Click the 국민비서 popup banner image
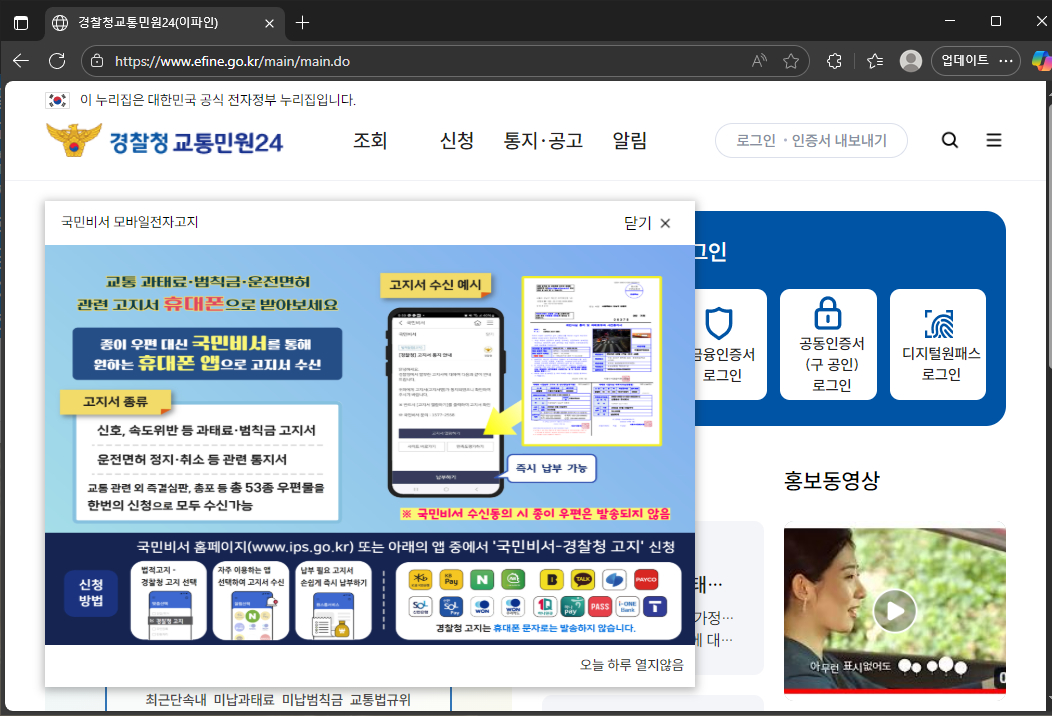The height and width of the screenshot is (716, 1052). click(370, 444)
